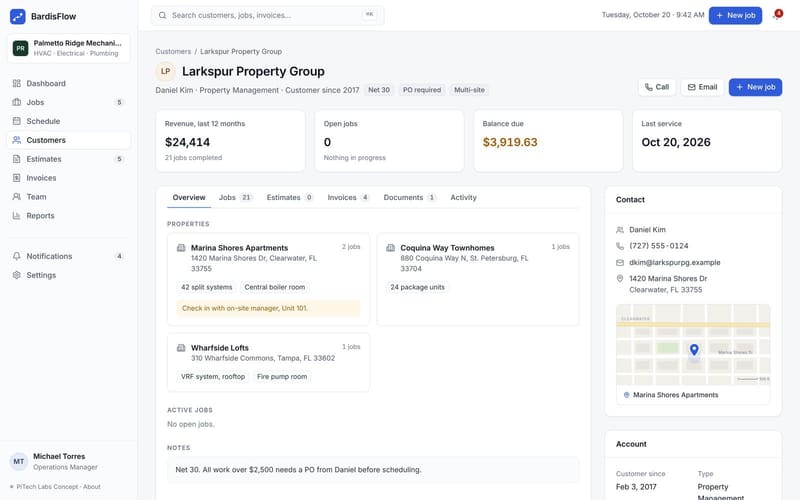
Task: Click the revenue amount $24,414
Action: (187, 142)
